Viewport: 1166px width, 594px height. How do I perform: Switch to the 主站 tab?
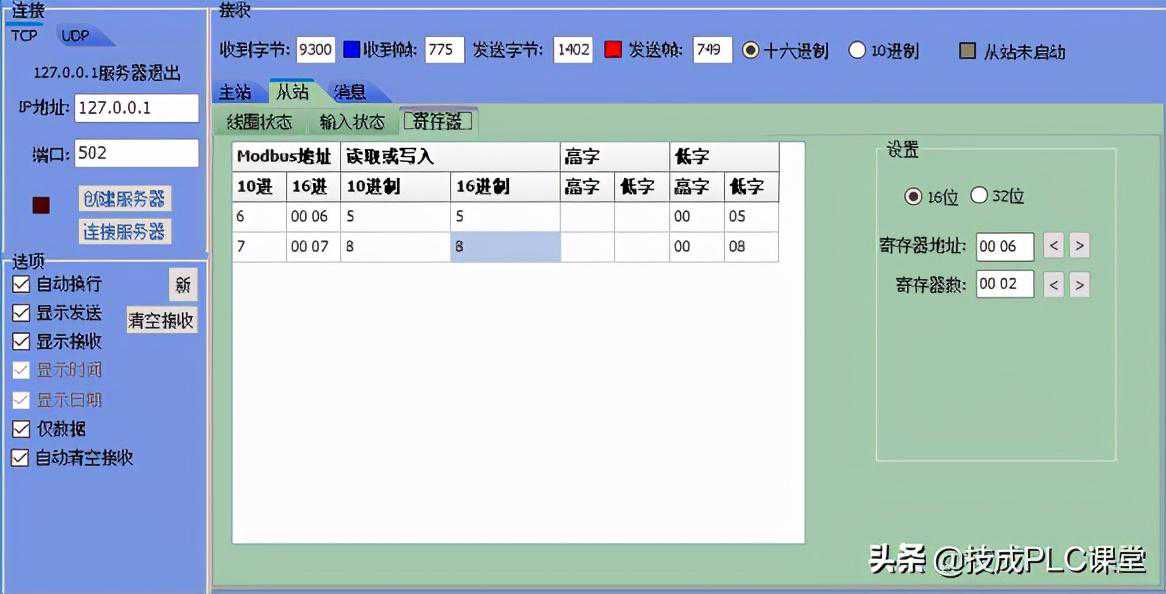236,92
